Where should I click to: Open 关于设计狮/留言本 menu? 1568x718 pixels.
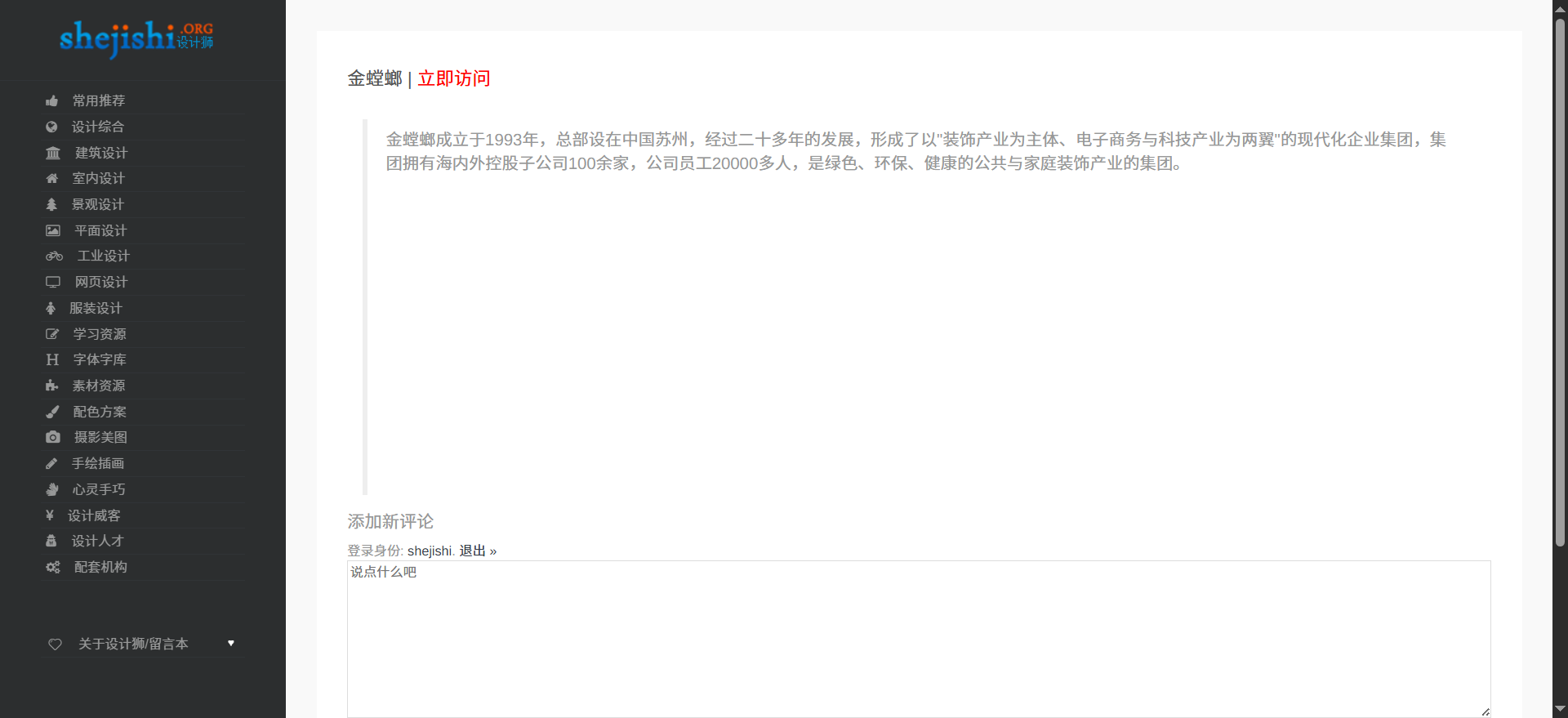tap(133, 644)
